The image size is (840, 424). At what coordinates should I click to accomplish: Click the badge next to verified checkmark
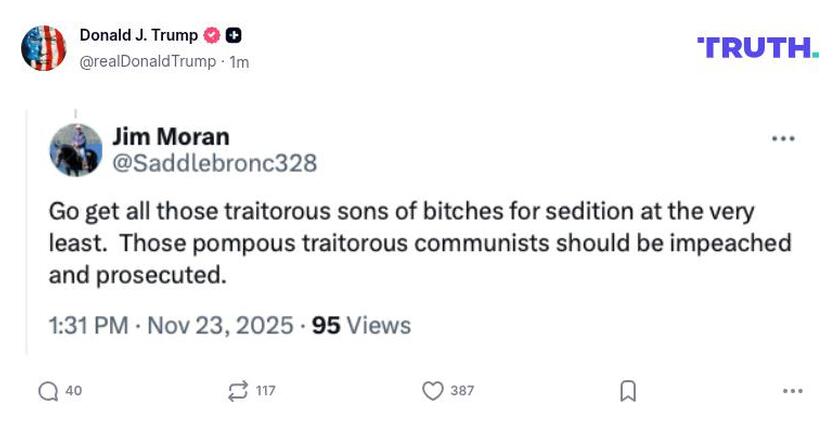point(234,36)
